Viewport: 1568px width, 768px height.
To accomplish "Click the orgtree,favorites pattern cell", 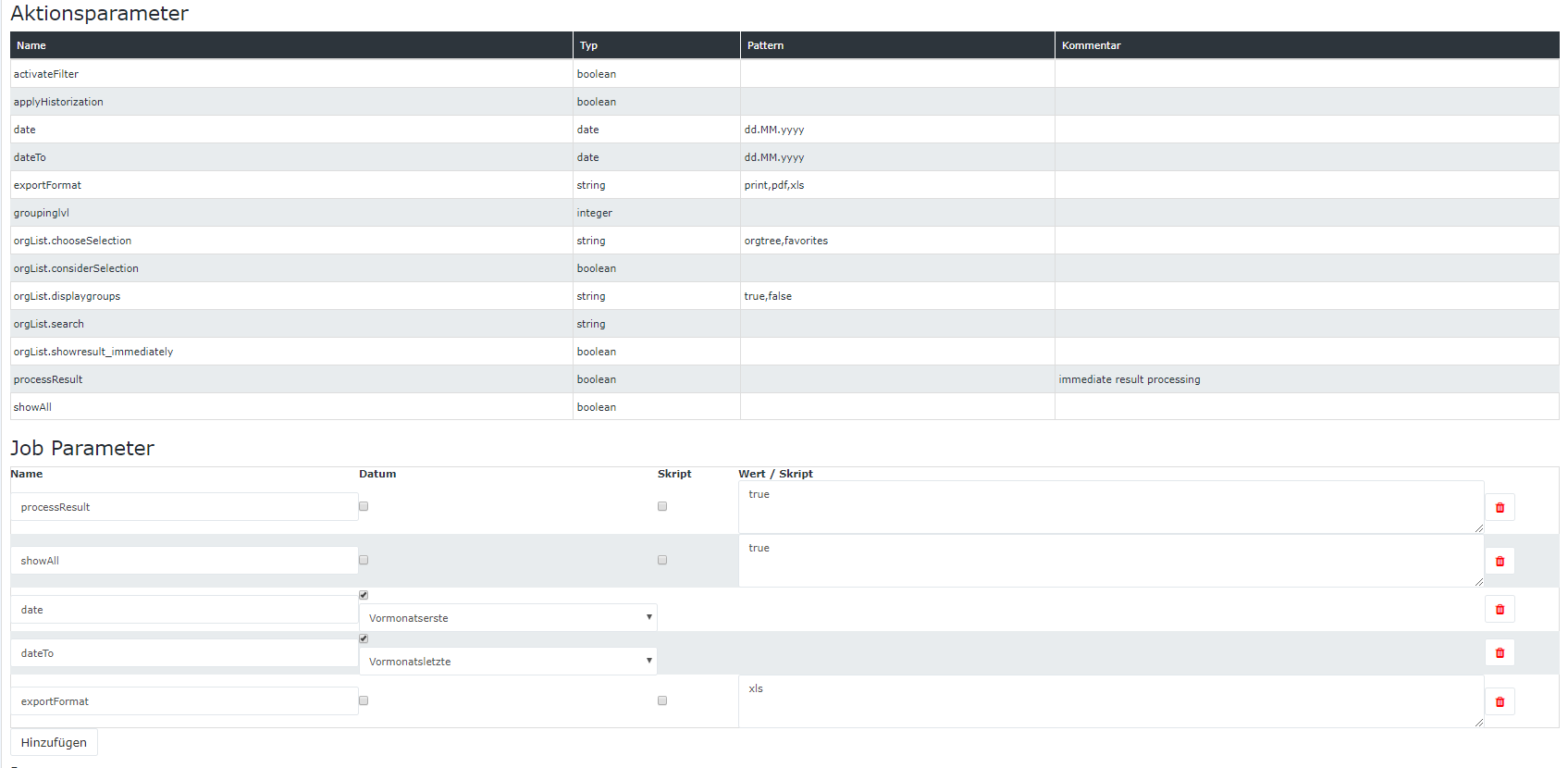I will coord(897,241).
